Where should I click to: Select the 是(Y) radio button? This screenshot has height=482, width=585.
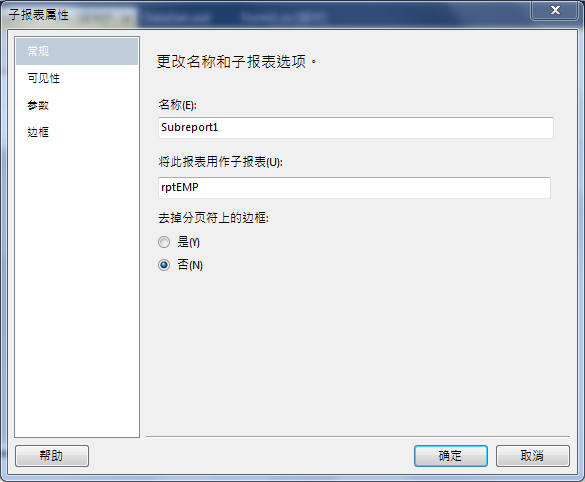[x=164, y=242]
